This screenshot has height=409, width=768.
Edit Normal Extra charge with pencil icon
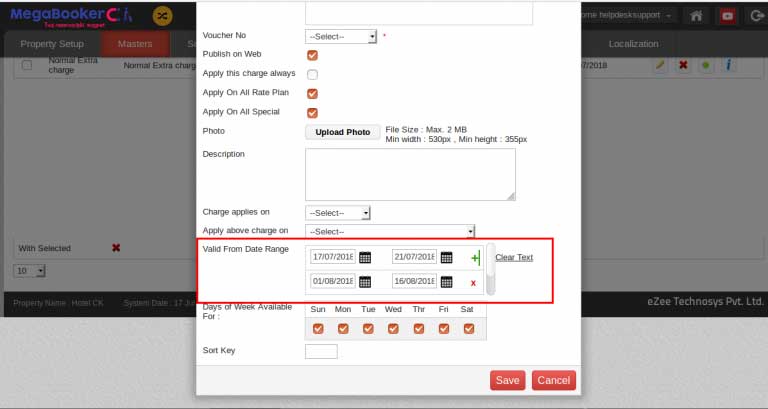pos(660,65)
